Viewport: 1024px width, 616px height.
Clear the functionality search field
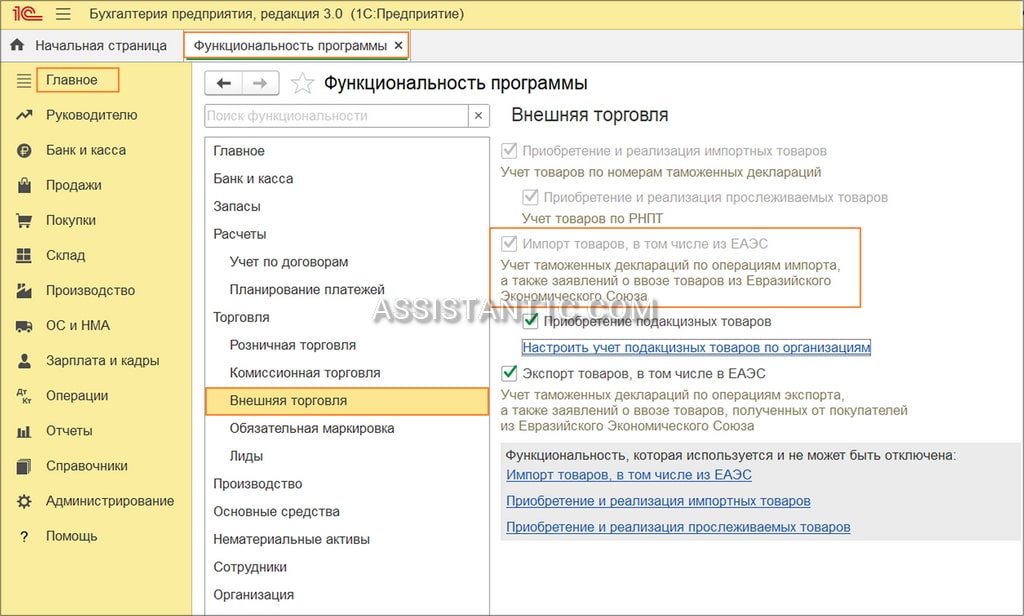click(x=479, y=116)
